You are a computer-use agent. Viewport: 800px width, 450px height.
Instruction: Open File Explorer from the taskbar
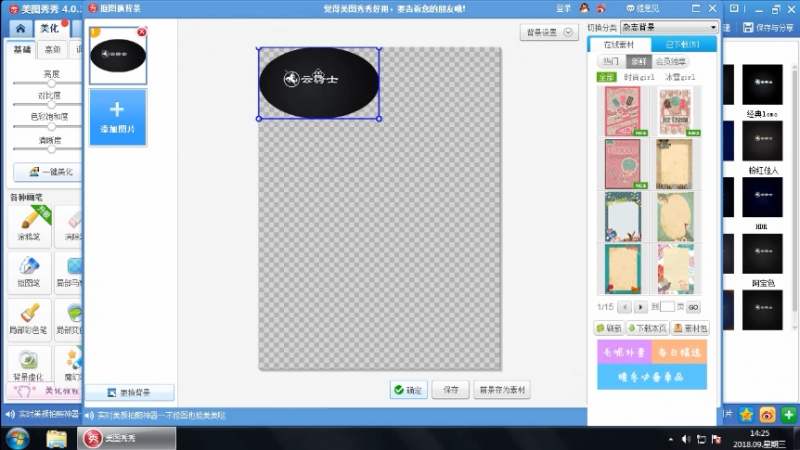tap(56, 438)
